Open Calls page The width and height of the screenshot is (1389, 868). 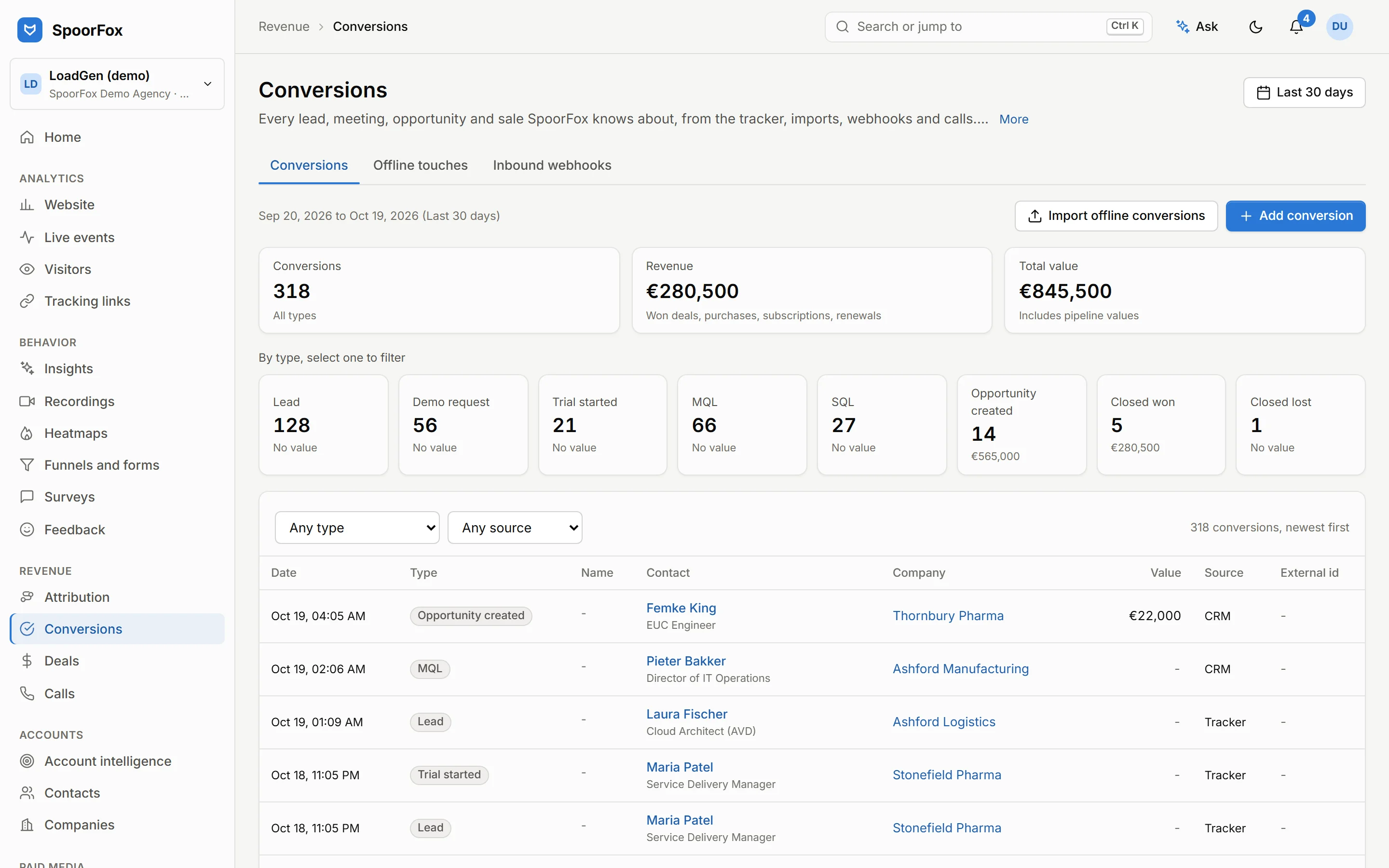(117, 693)
